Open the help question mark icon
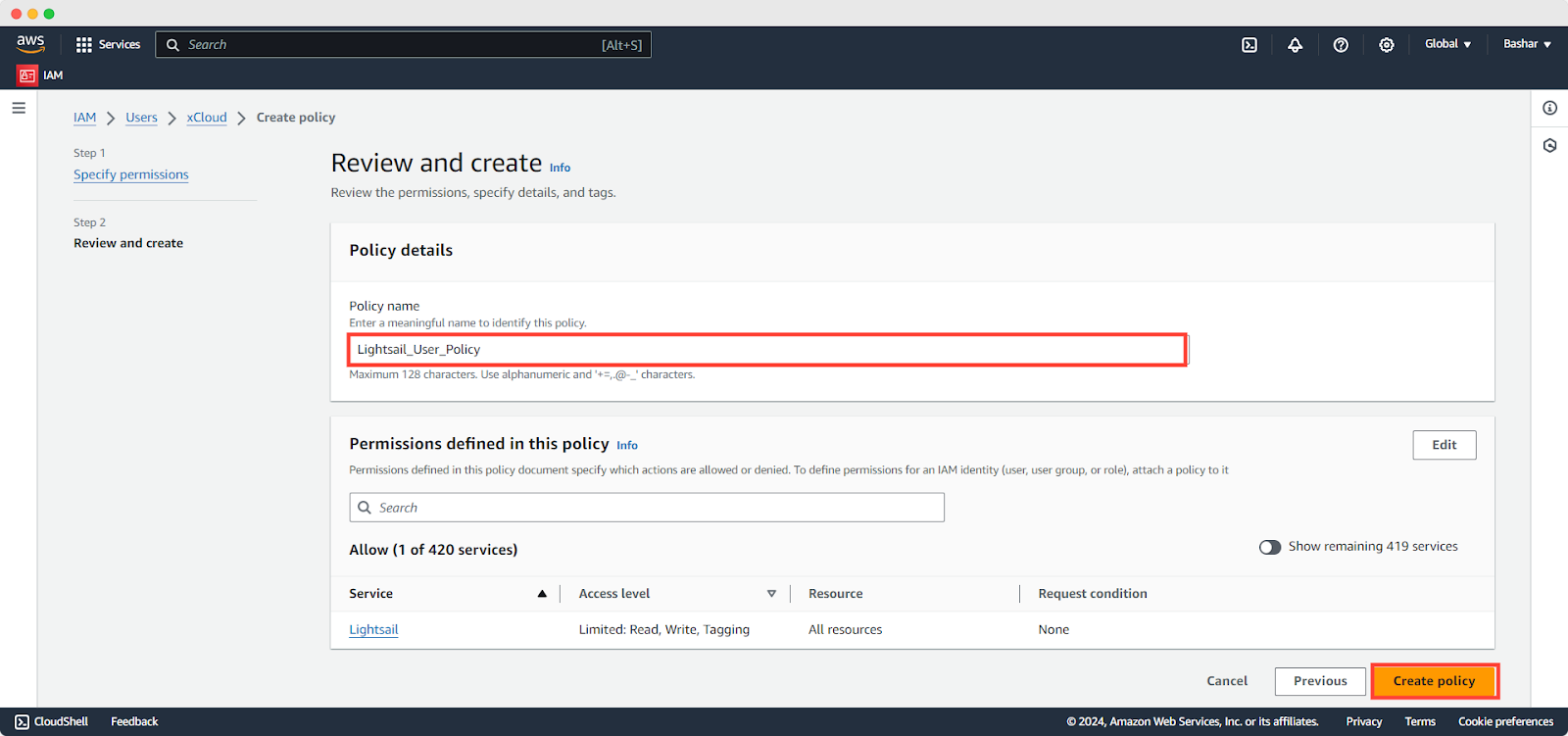Viewport: 1568px width, 736px height. point(1341,45)
